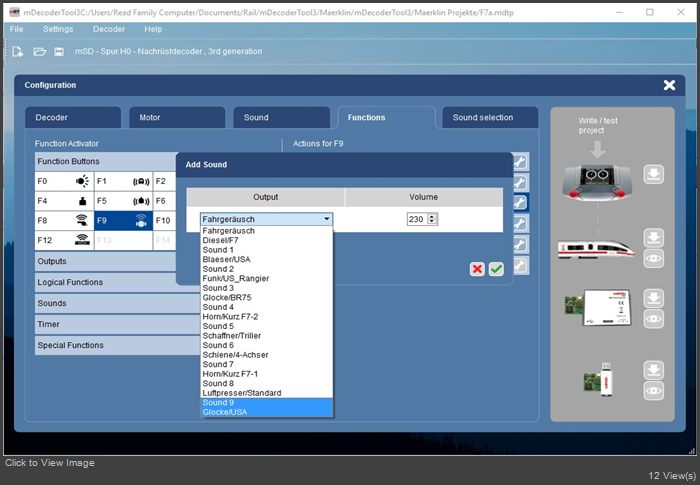This screenshot has height=485, width=700.
Task: Choose Sound 4 from the list
Action: point(267,307)
